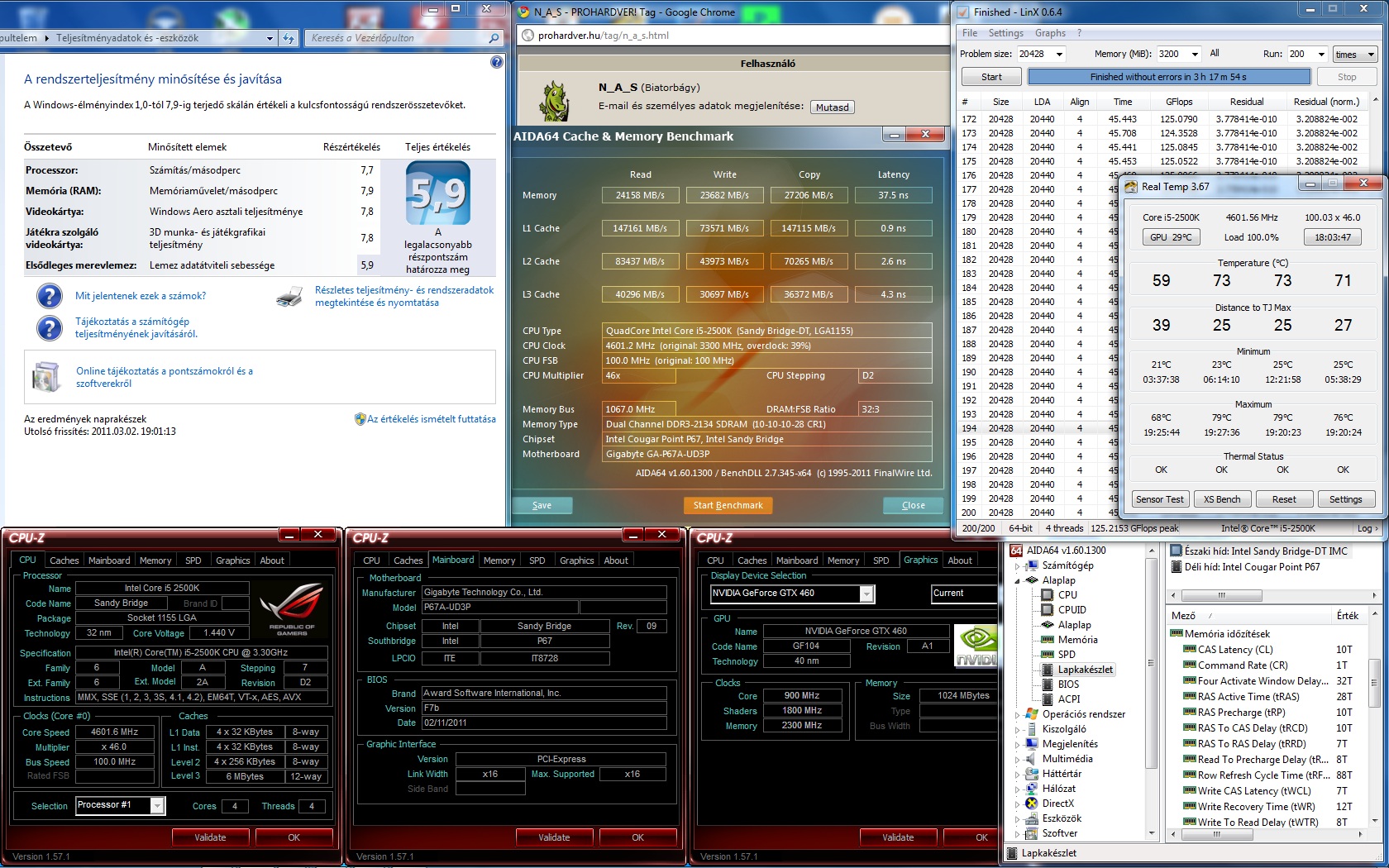This screenshot has width=1389, height=868.
Task: Click the CPUID chip icon in AIDA64 tree
Action: click(x=1047, y=610)
